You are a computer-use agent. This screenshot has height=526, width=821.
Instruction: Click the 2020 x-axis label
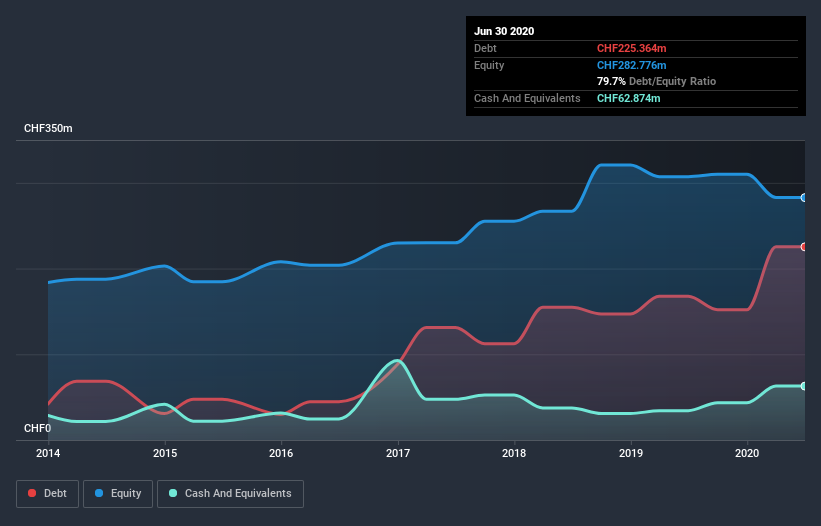coord(747,453)
